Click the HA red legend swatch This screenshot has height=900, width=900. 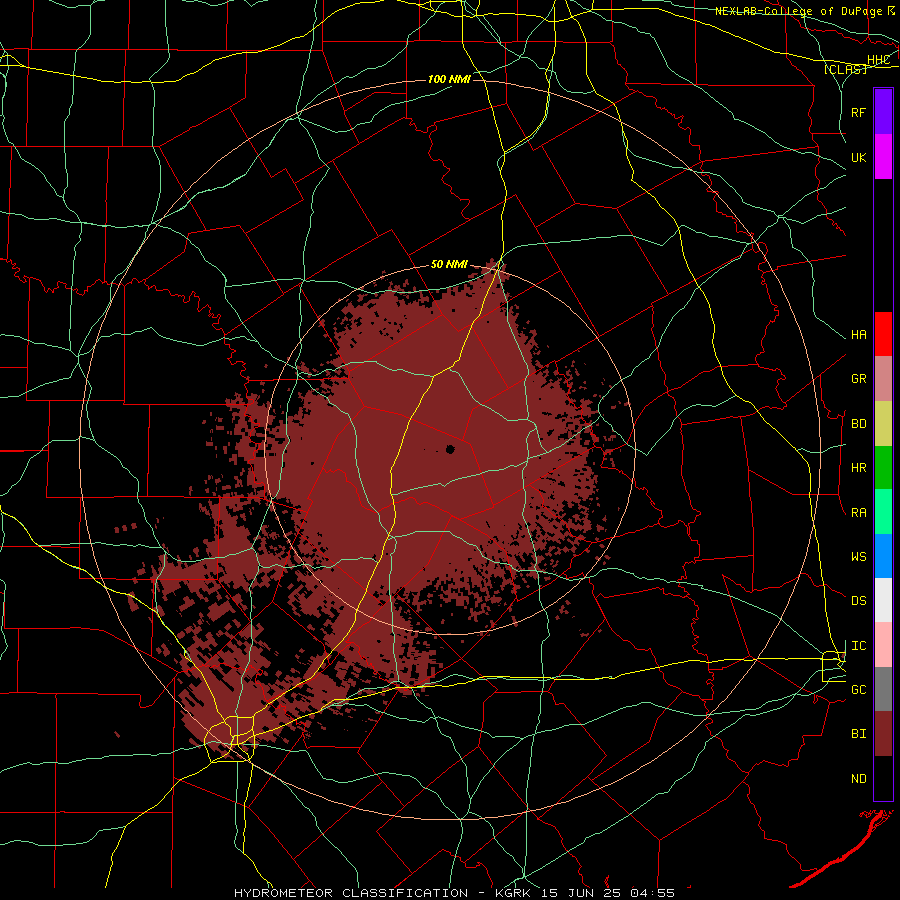pyautogui.click(x=883, y=334)
